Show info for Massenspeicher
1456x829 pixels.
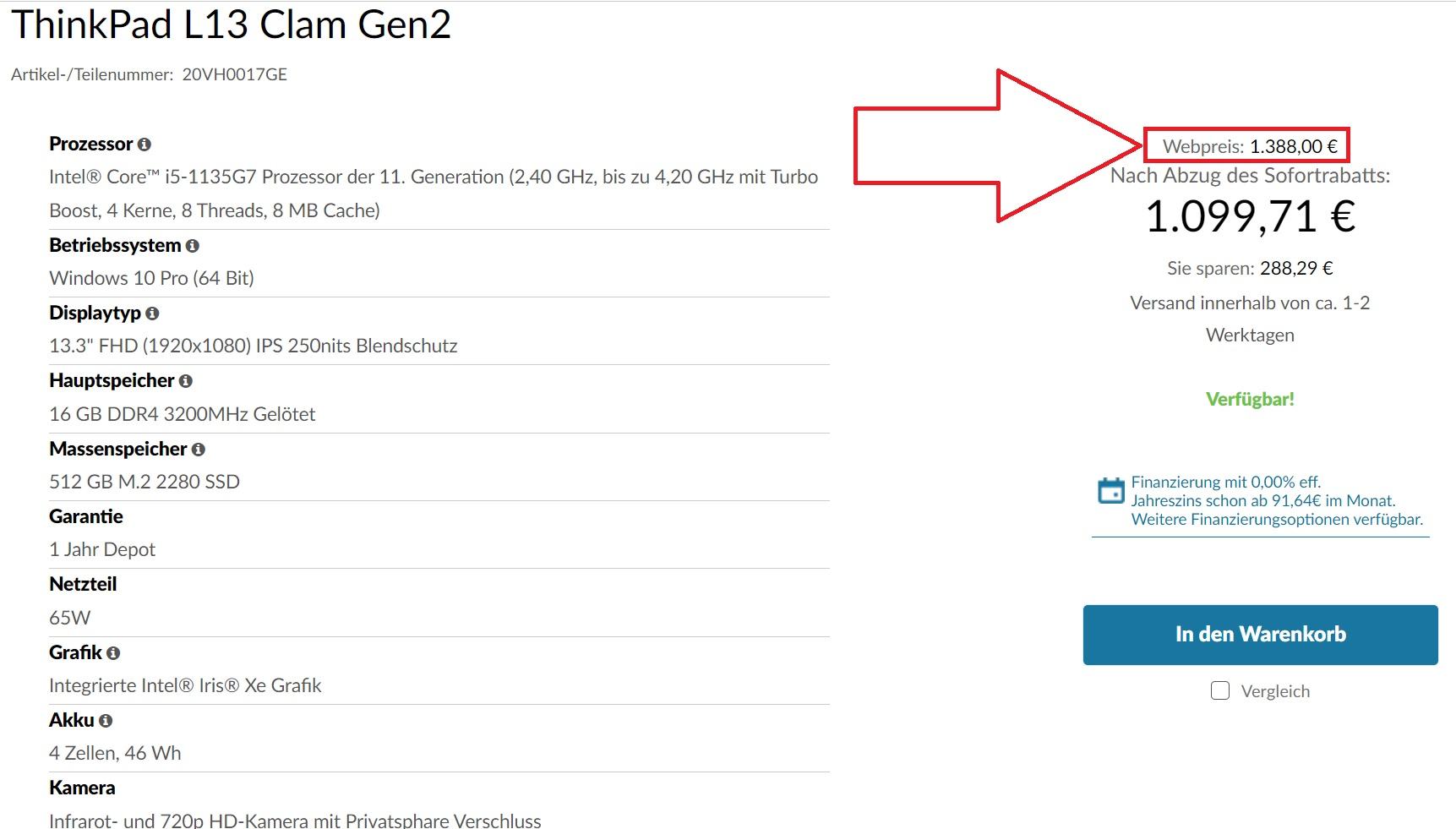click(x=199, y=450)
